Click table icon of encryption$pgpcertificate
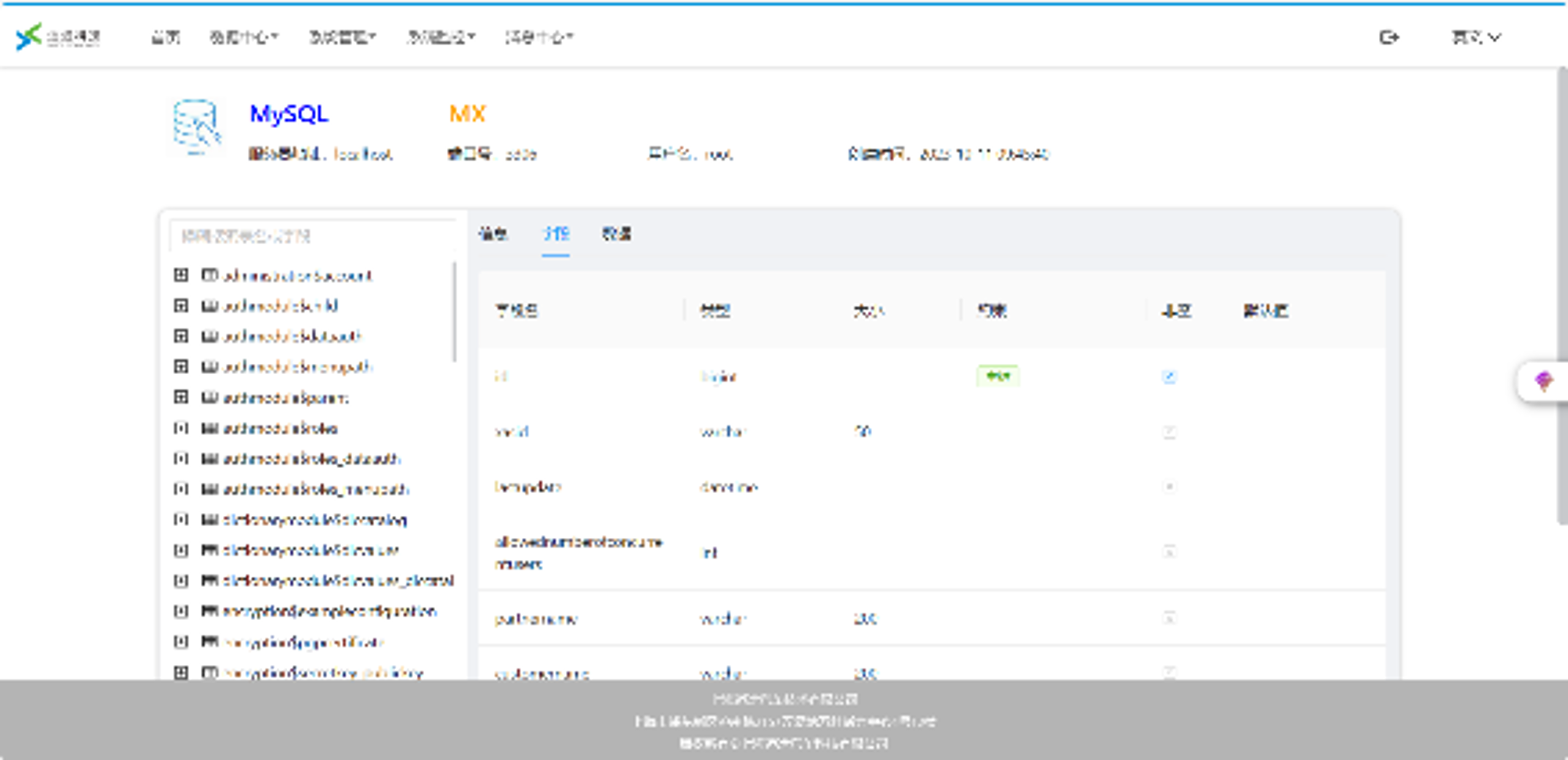This screenshot has height=760, width=1568. coord(209,642)
